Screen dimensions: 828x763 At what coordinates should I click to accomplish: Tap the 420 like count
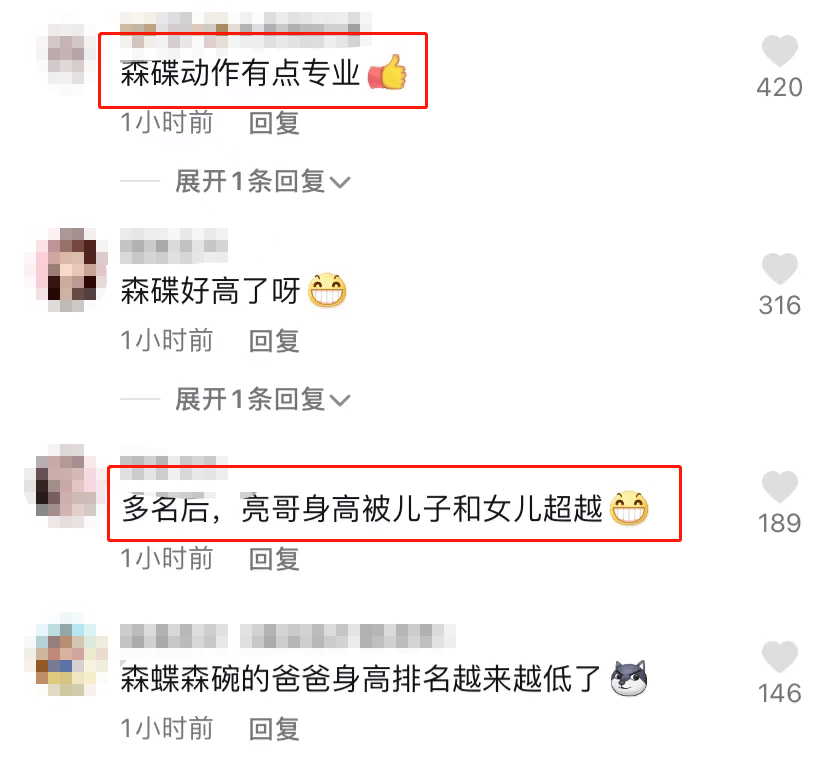779,88
